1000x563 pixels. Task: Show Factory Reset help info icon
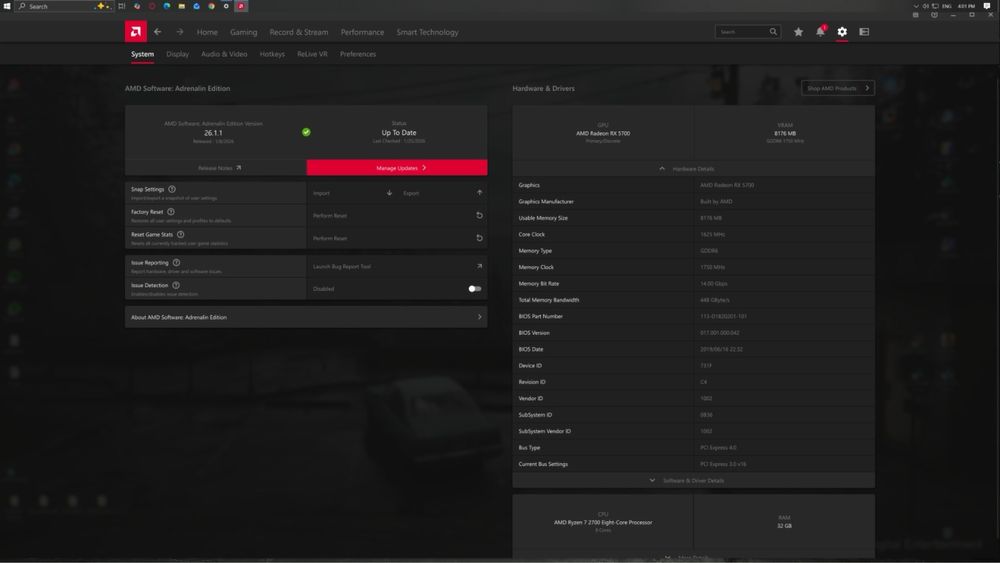click(x=171, y=212)
